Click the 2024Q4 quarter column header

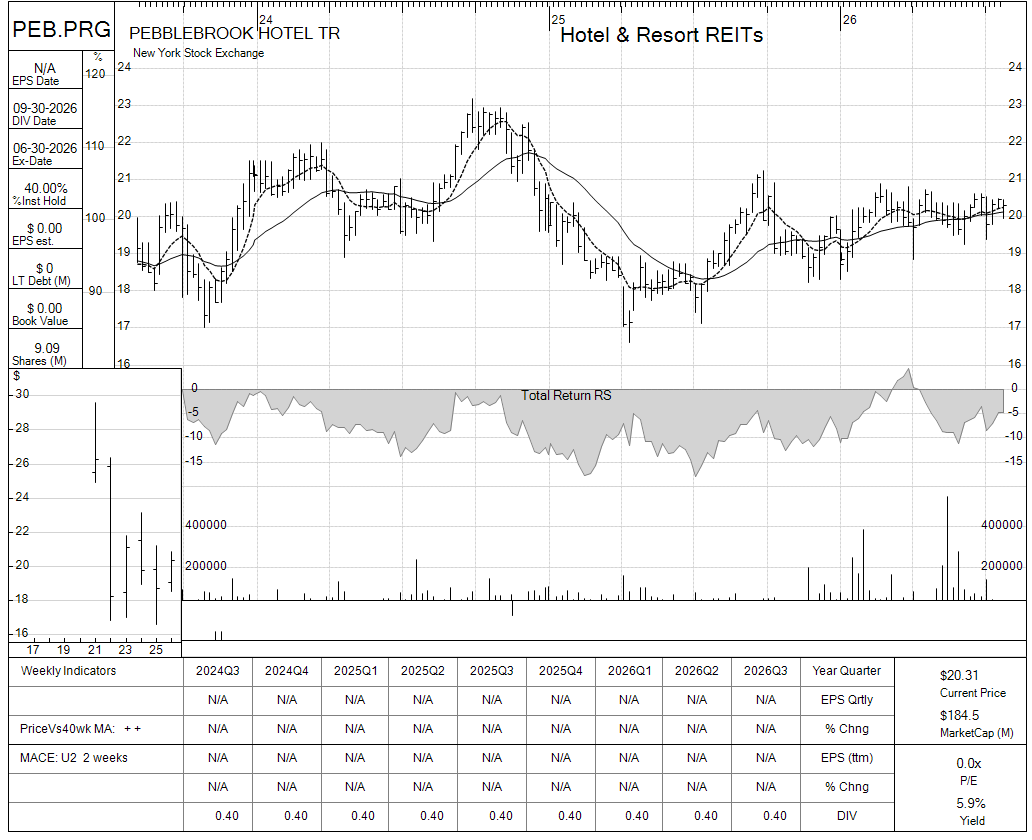287,671
